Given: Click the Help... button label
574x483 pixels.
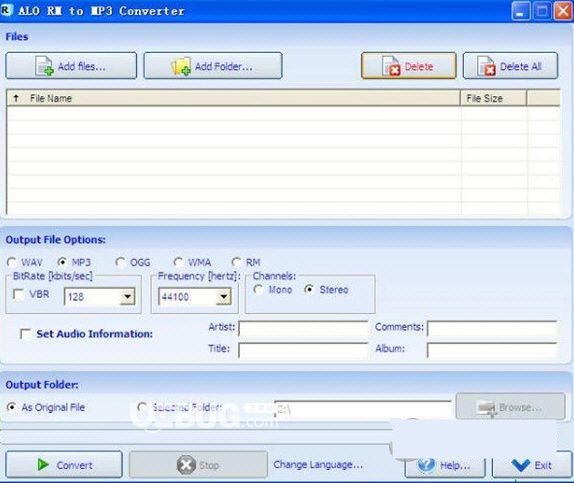Looking at the screenshot, I should (x=455, y=465).
